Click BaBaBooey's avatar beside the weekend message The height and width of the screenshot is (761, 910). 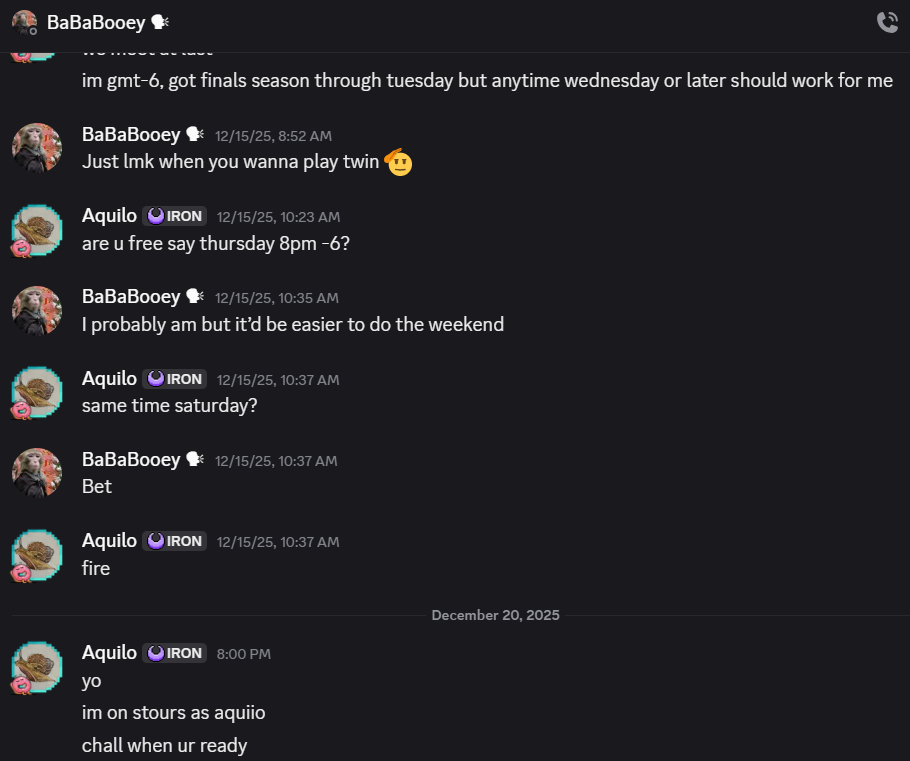click(x=37, y=311)
